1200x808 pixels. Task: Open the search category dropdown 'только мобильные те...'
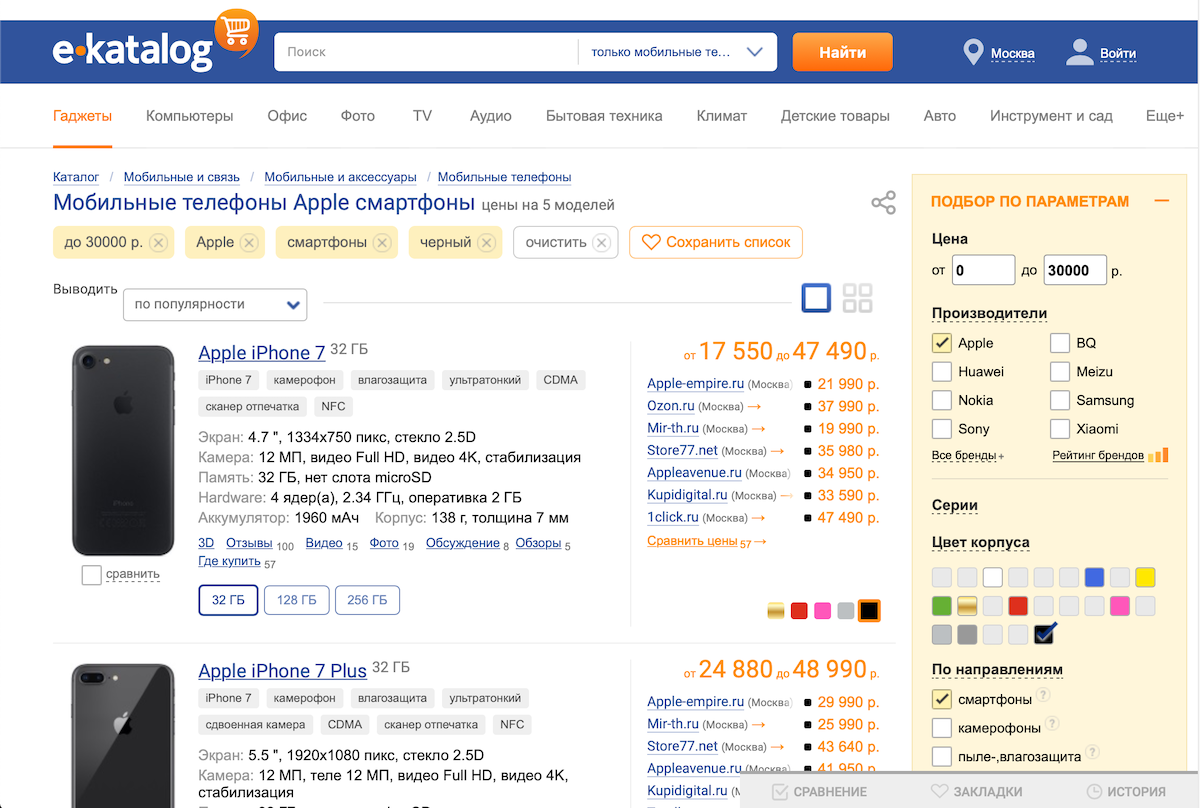(677, 53)
